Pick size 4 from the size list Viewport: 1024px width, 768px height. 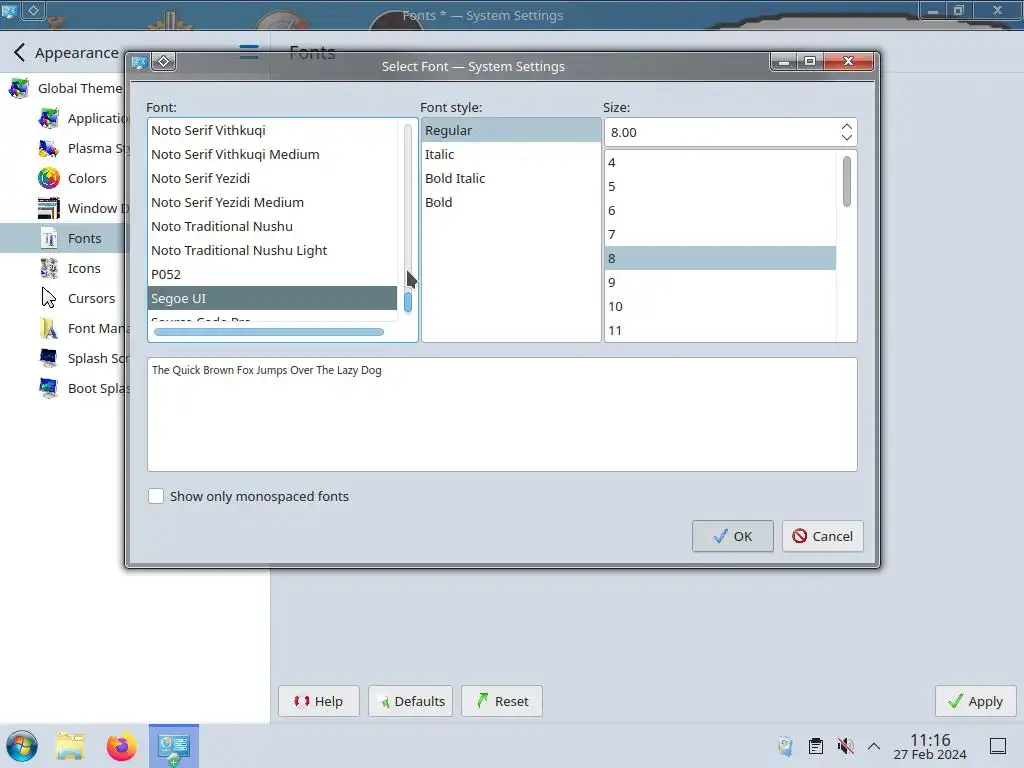pos(720,163)
